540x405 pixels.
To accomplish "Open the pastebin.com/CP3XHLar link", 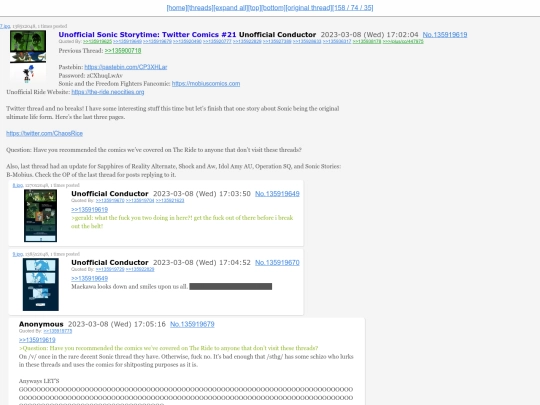I will [x=126, y=67].
